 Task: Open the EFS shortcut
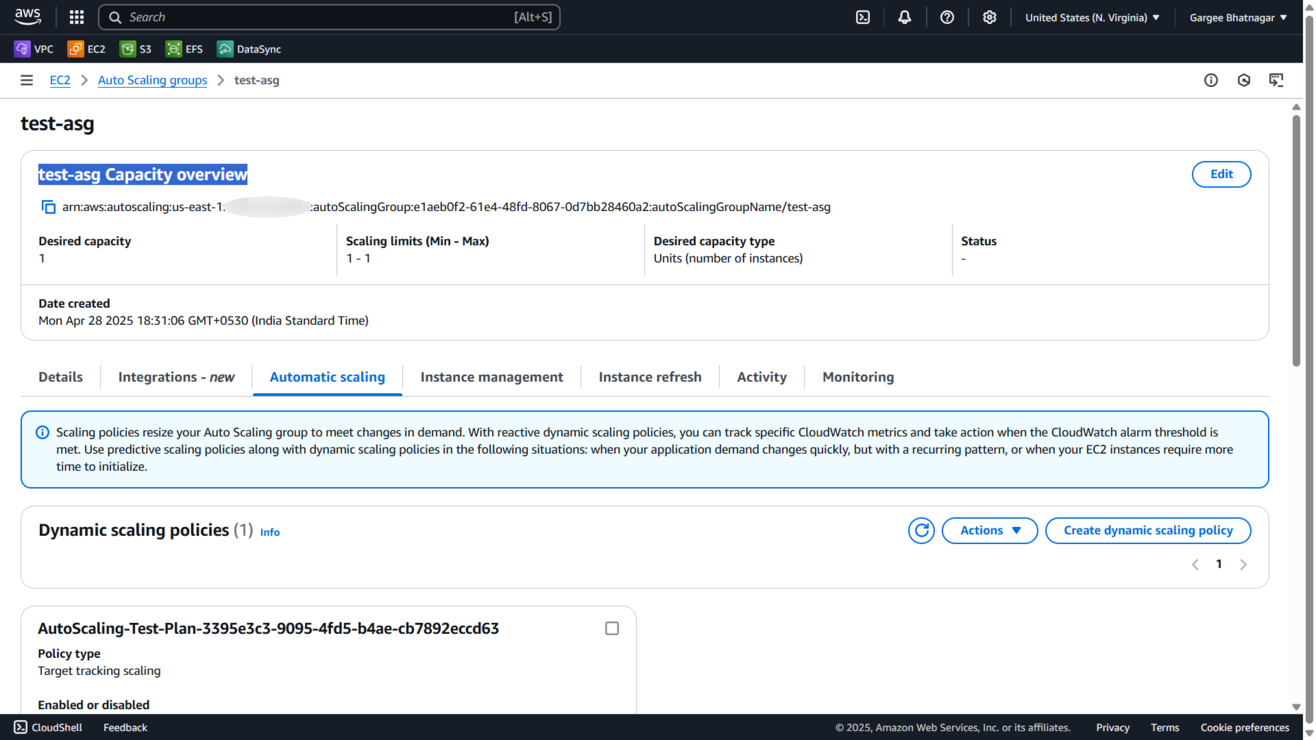(184, 49)
